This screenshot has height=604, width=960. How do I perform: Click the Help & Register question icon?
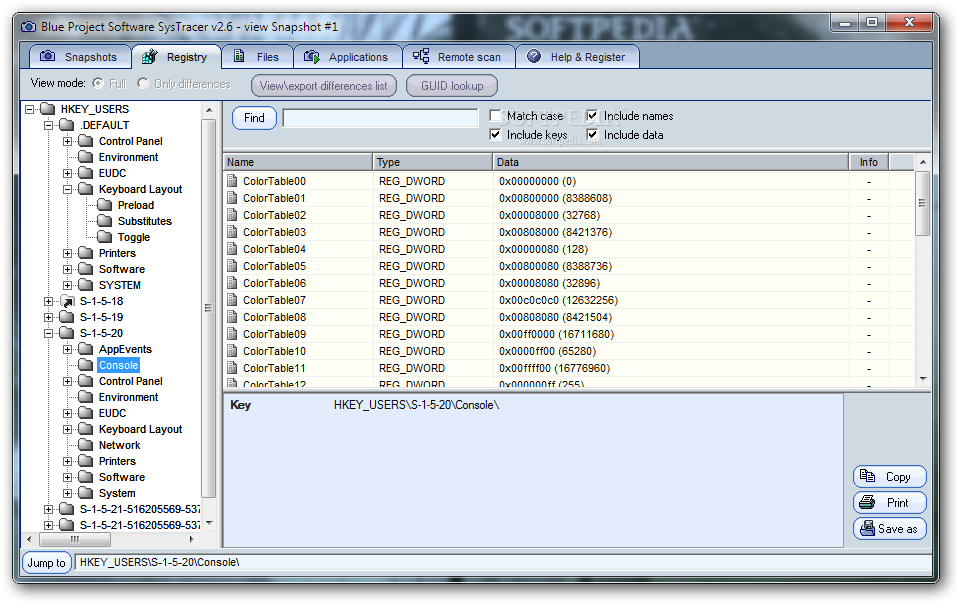pos(534,56)
